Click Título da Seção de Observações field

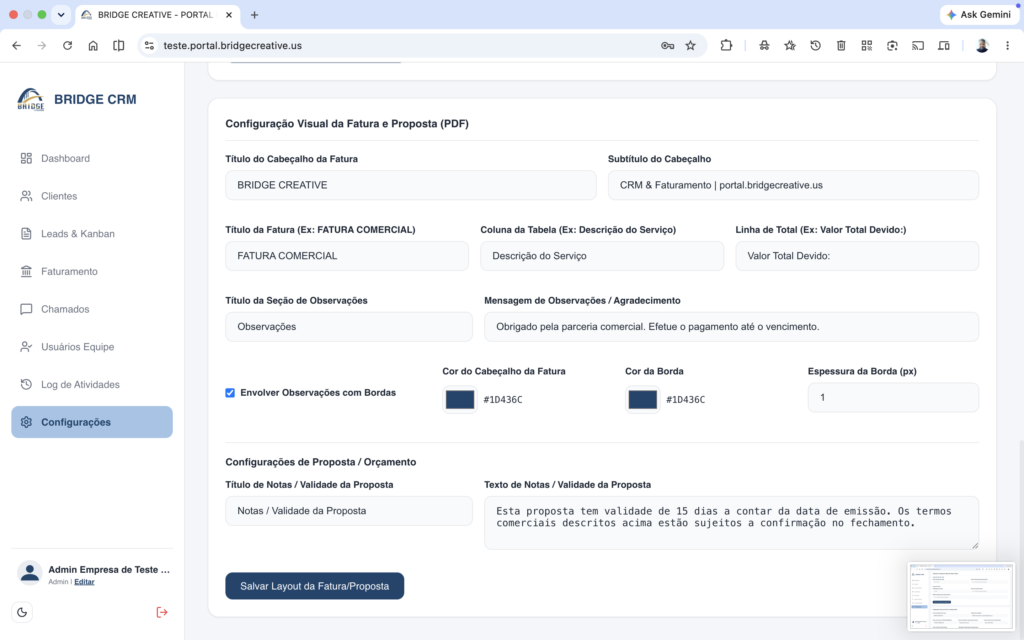coord(349,327)
